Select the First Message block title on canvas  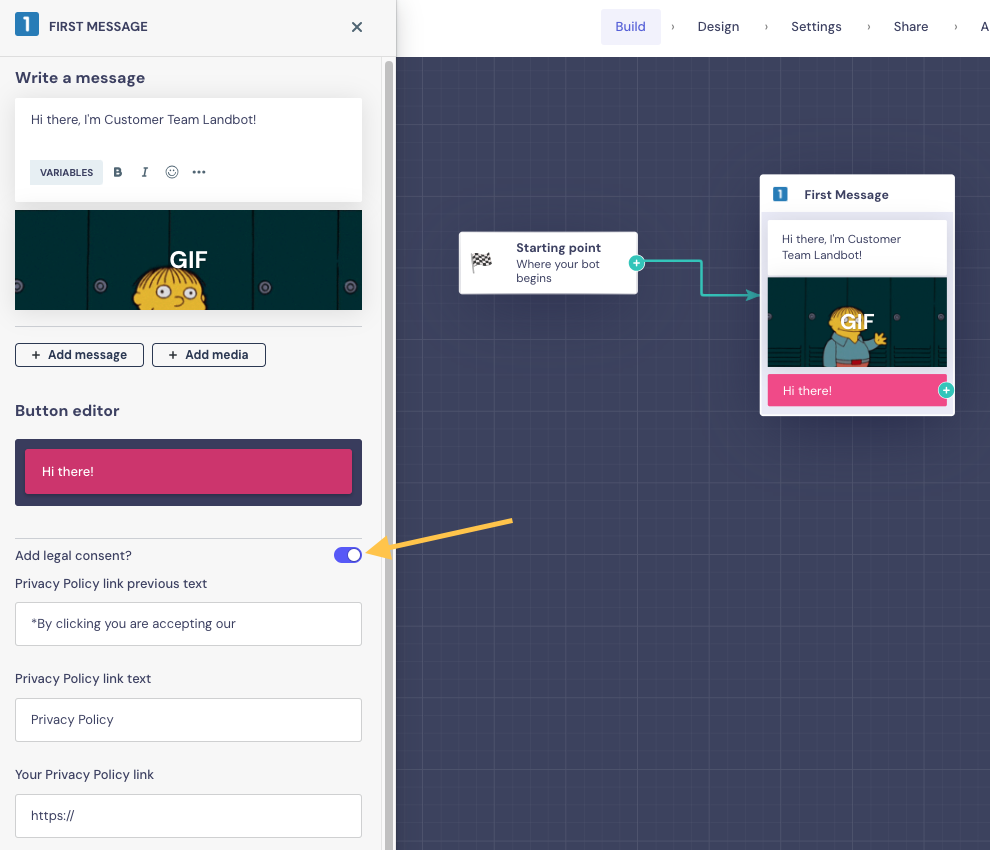(846, 195)
